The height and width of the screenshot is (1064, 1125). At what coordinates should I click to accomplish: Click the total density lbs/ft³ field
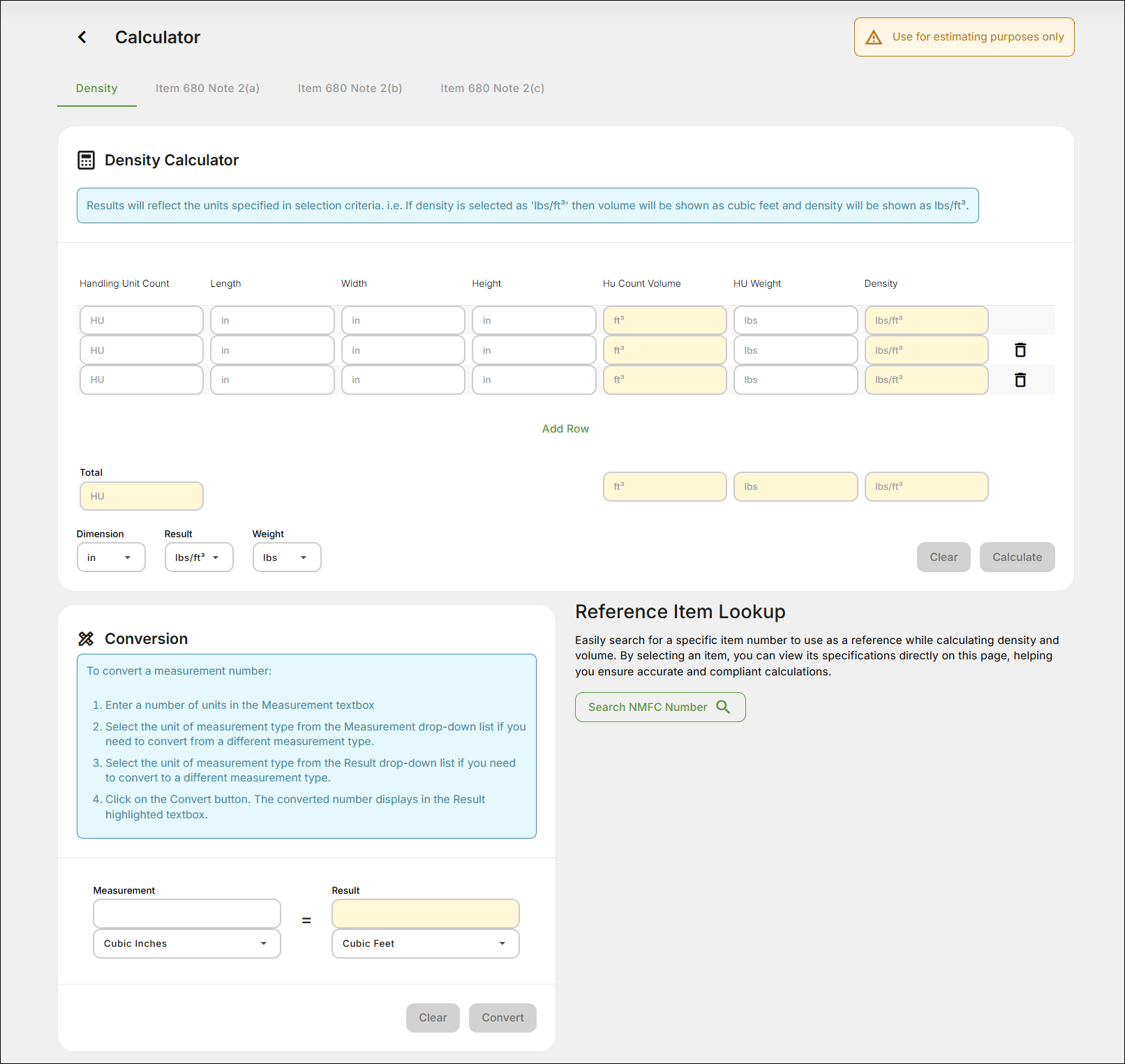pos(927,487)
